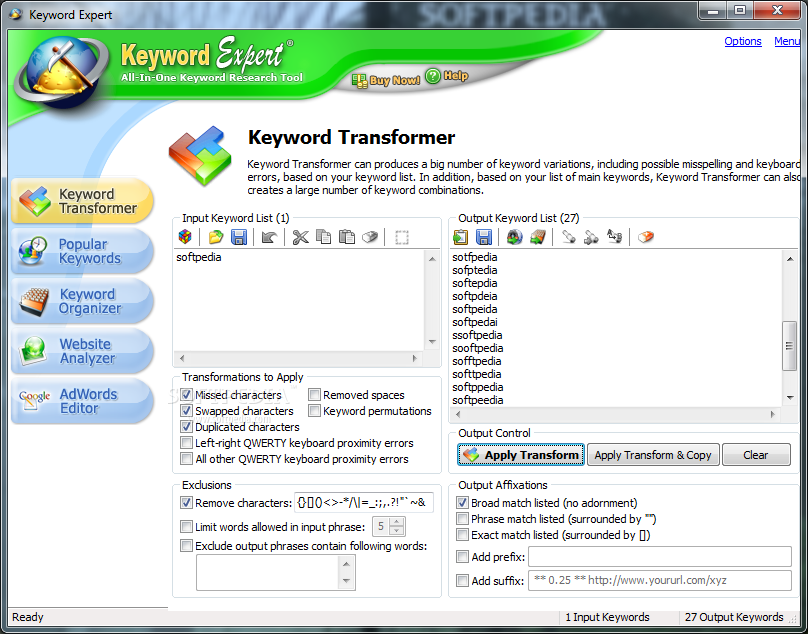Click the Find flashlight icon in output toolbar
This screenshot has width=808, height=634.
click(568, 237)
